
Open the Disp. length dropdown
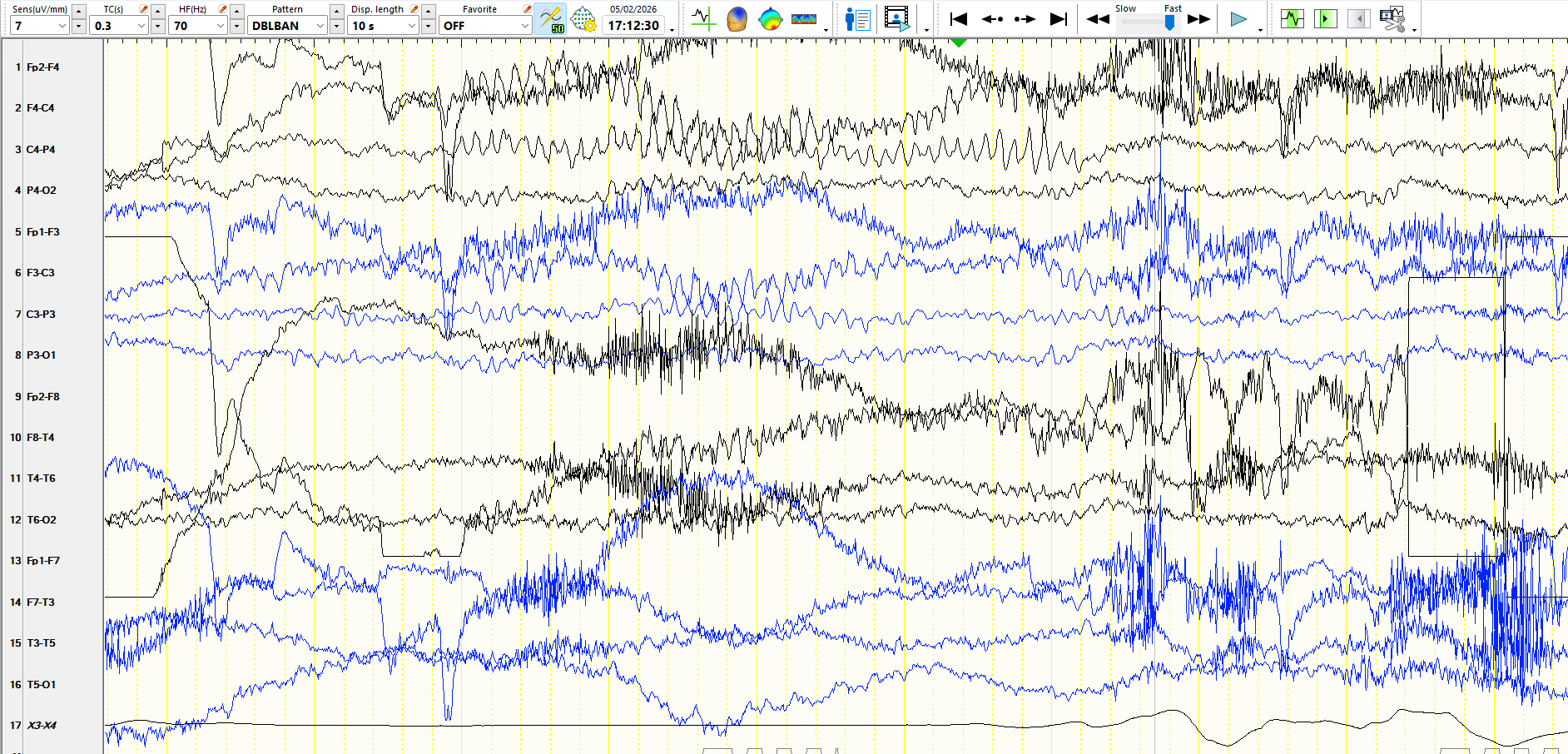(x=383, y=26)
